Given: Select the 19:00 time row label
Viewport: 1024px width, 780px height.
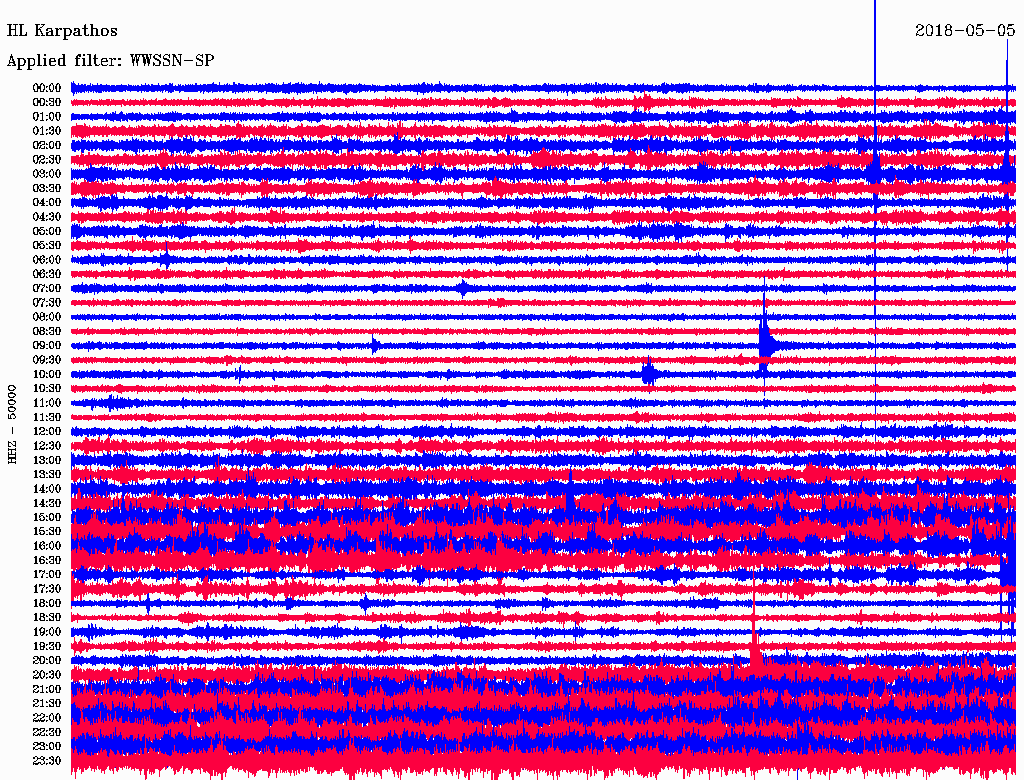Looking at the screenshot, I should 47,632.
